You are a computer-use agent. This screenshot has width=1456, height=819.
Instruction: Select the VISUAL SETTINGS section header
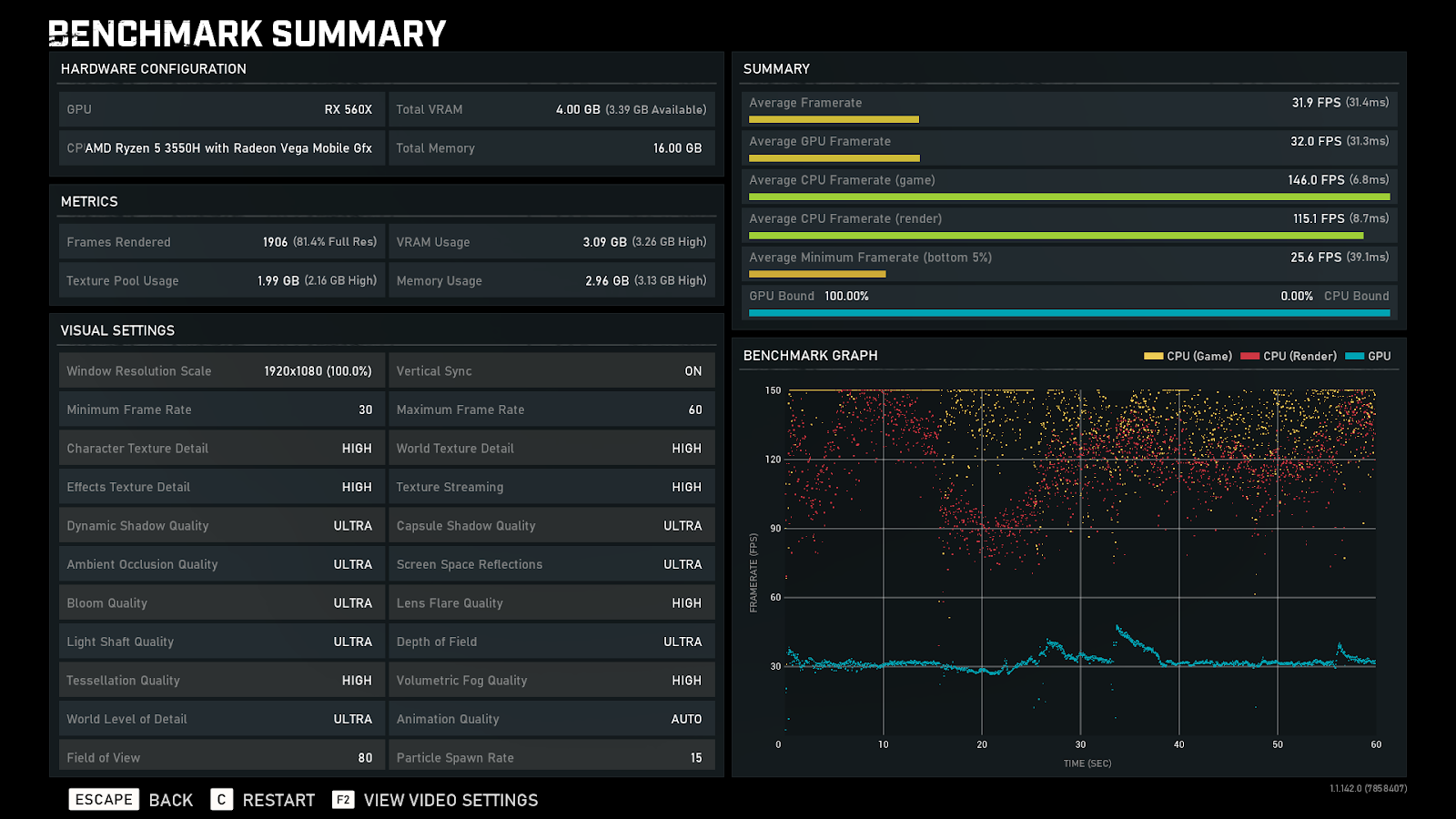117,331
